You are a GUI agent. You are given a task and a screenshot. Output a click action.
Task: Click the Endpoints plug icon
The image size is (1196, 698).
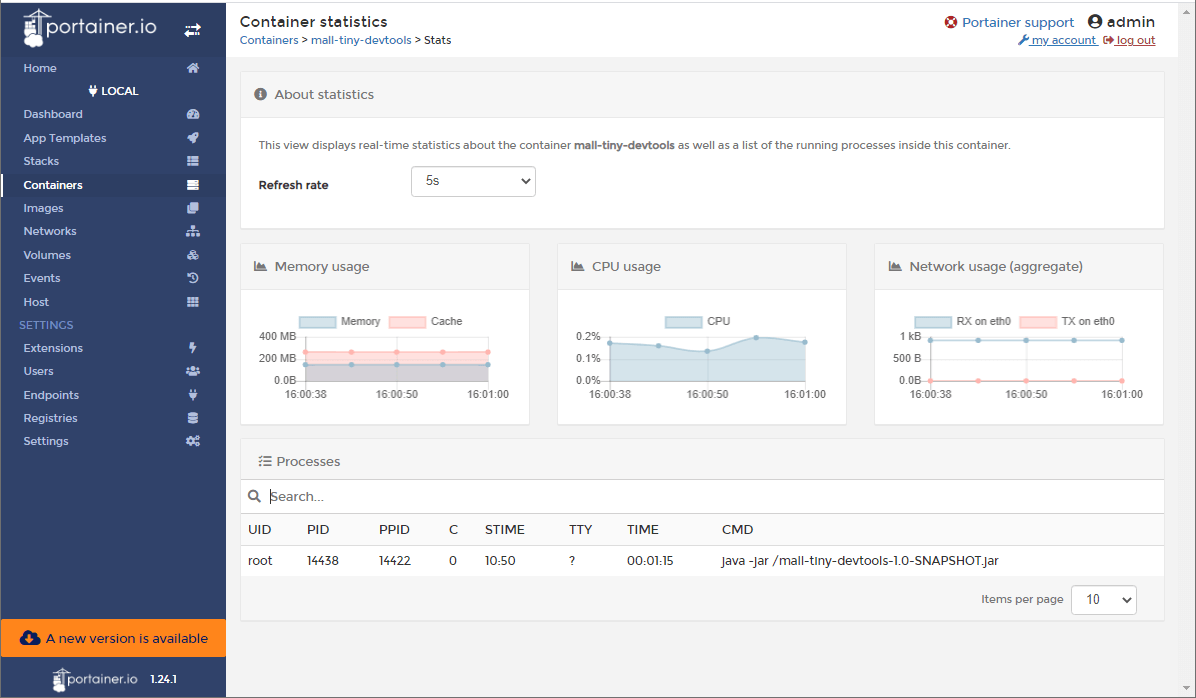(193, 395)
